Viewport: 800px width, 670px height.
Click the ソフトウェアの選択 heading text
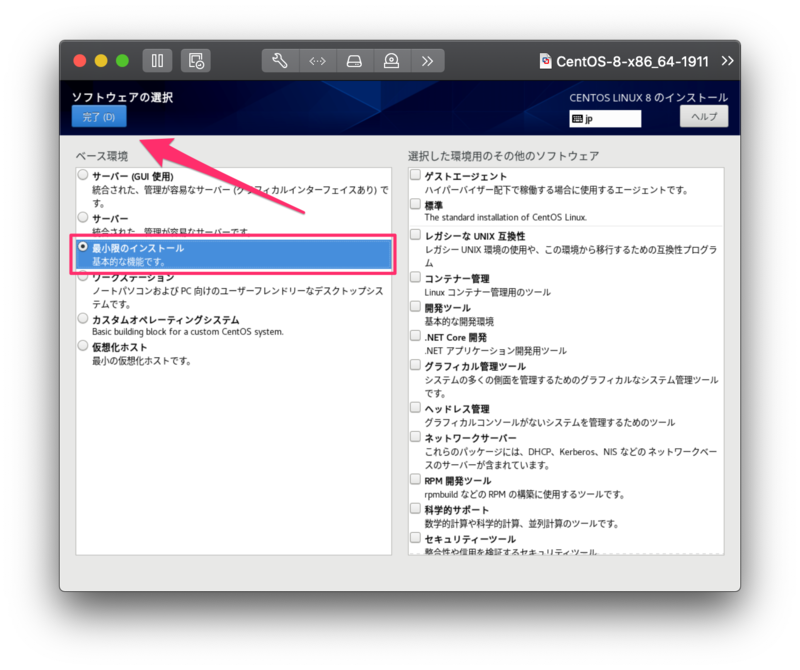click(x=122, y=97)
